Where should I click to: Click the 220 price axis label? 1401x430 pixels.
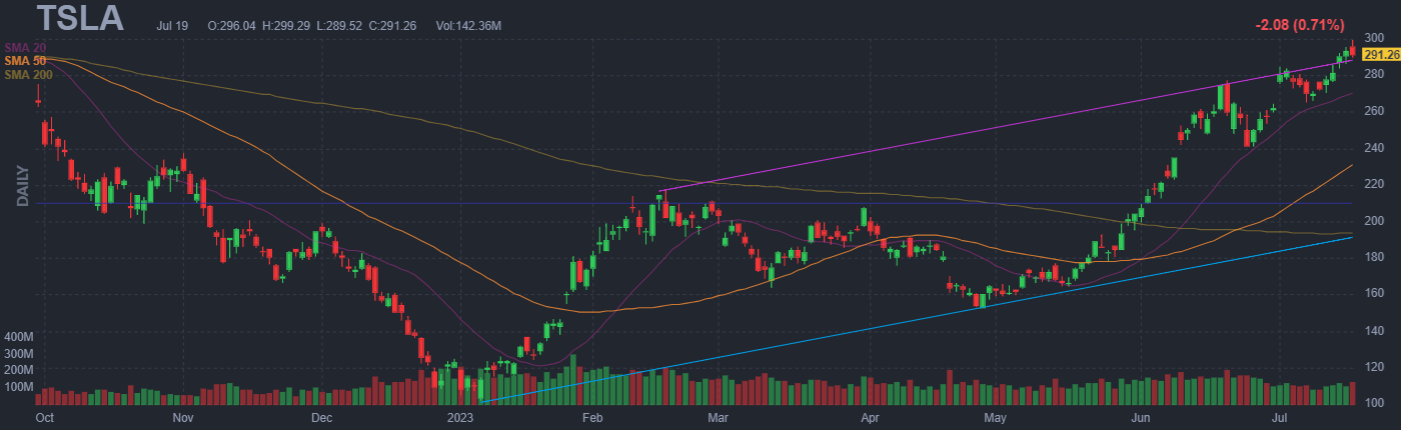[x=1372, y=184]
